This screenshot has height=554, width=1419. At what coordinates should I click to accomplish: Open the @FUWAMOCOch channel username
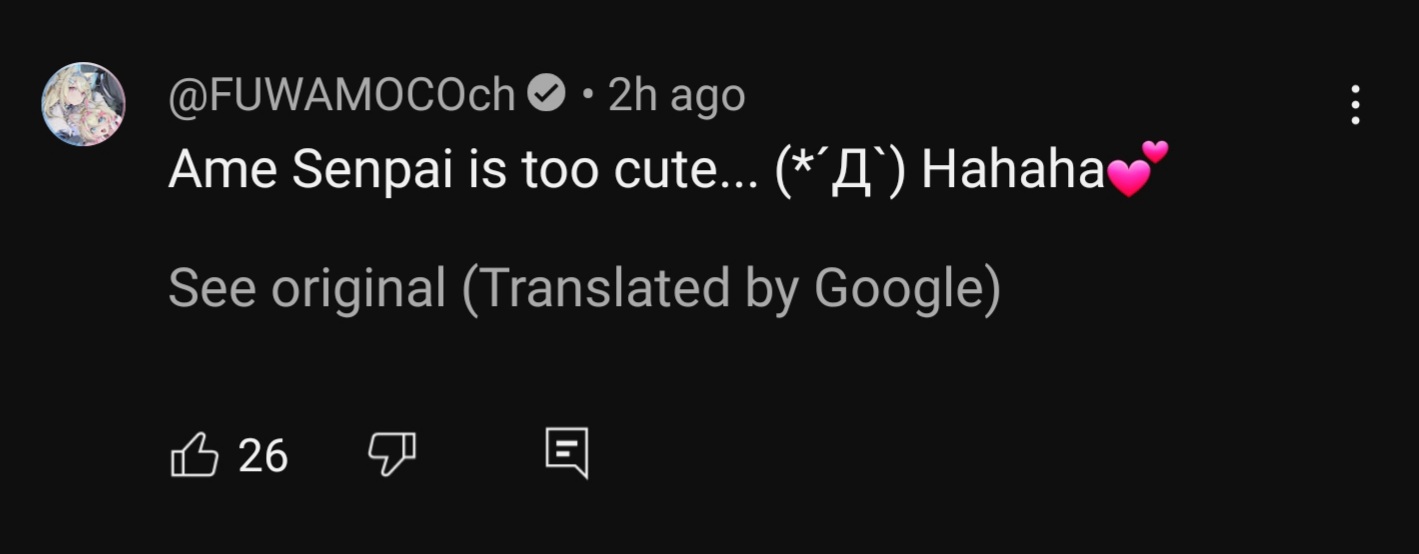tap(341, 96)
